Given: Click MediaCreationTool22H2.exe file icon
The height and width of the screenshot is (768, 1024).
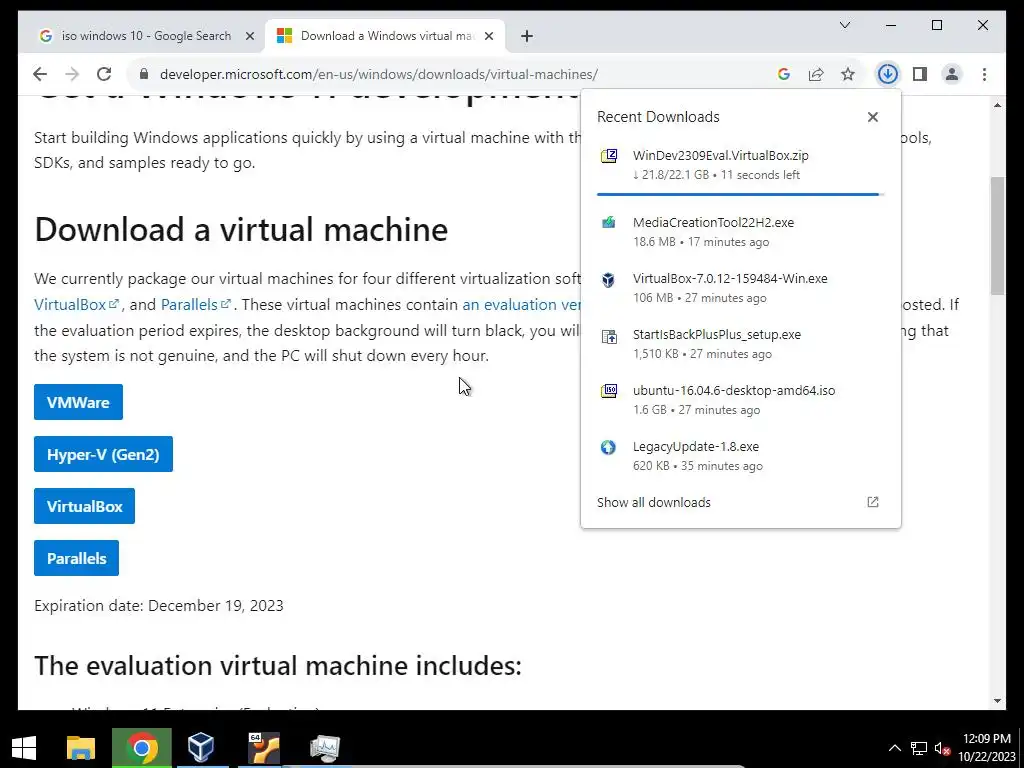Looking at the screenshot, I should tap(609, 223).
